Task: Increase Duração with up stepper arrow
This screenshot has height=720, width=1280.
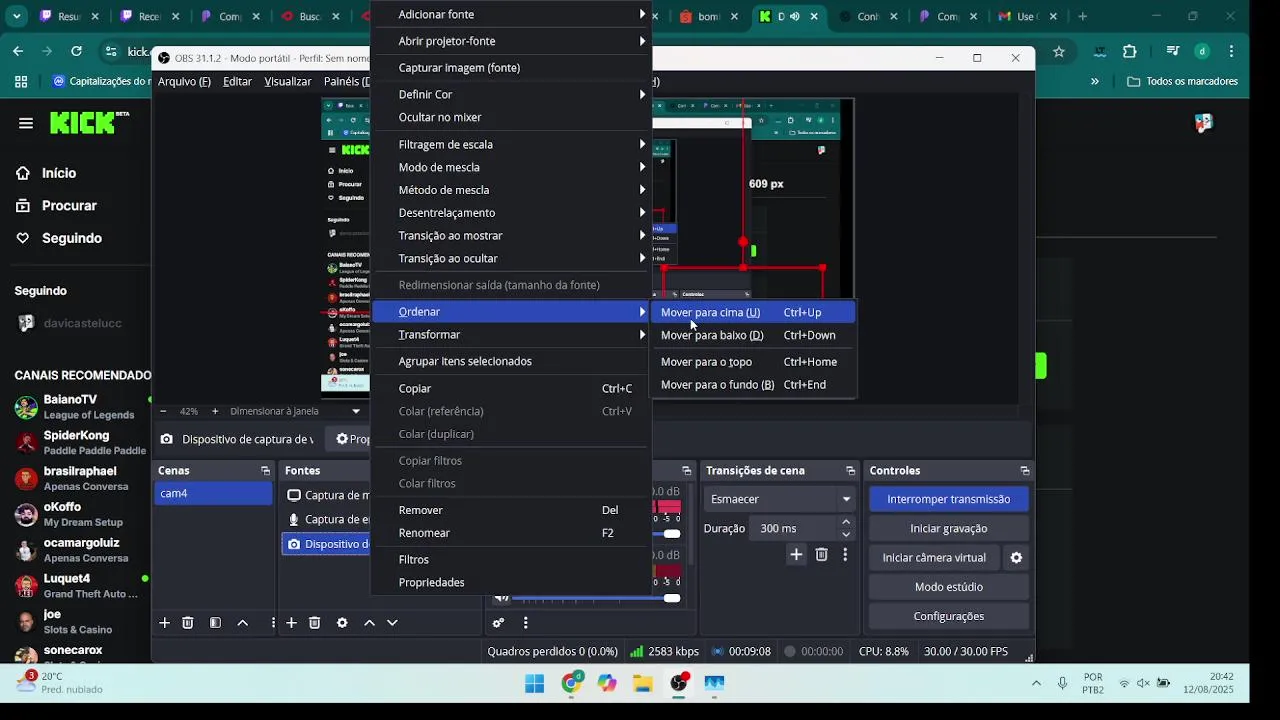Action: [846, 522]
